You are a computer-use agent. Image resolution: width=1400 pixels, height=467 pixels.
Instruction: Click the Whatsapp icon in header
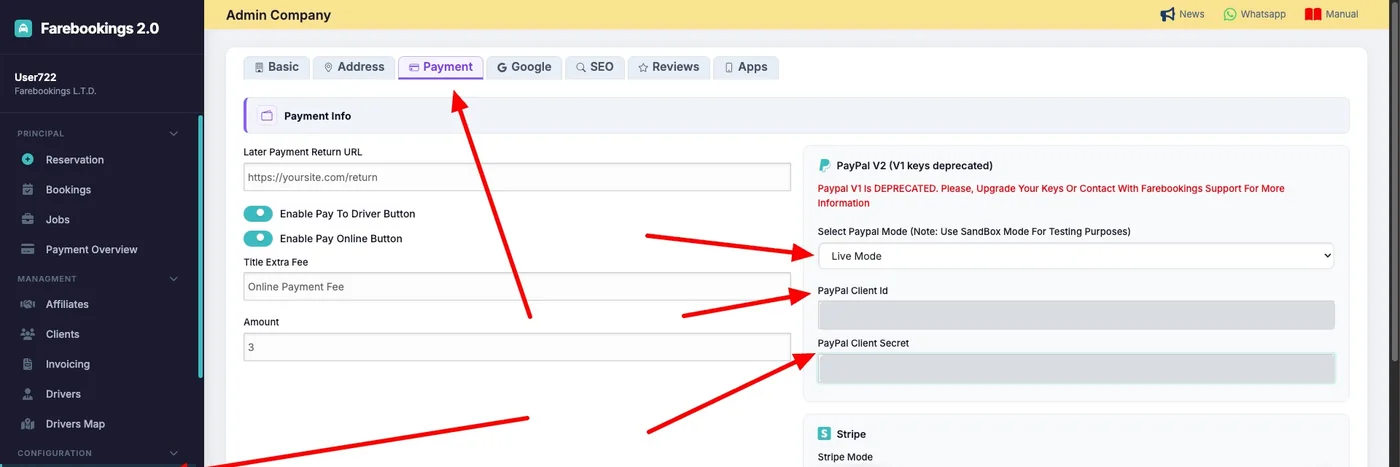1230,14
